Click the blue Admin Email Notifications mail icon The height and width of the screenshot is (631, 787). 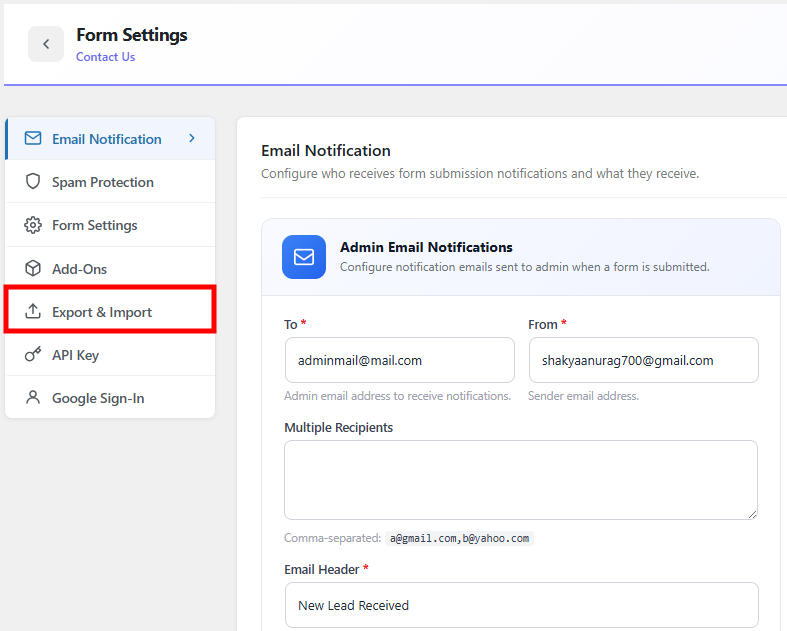(x=304, y=257)
